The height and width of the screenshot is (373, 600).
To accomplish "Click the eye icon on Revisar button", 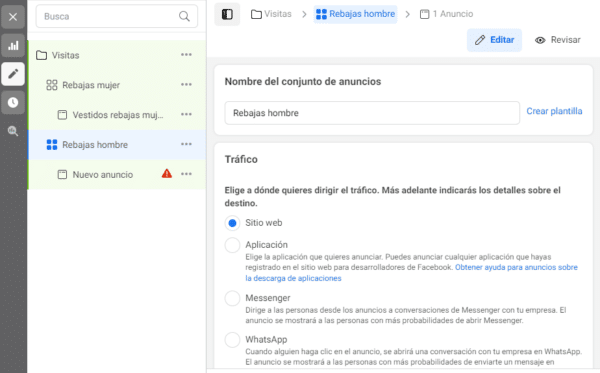I will click(540, 40).
